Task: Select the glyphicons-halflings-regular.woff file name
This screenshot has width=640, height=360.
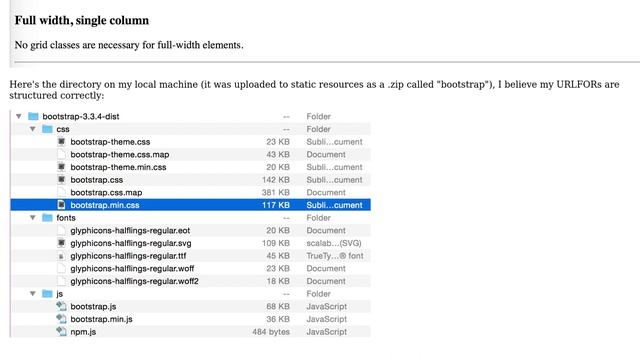Action: pos(132,269)
